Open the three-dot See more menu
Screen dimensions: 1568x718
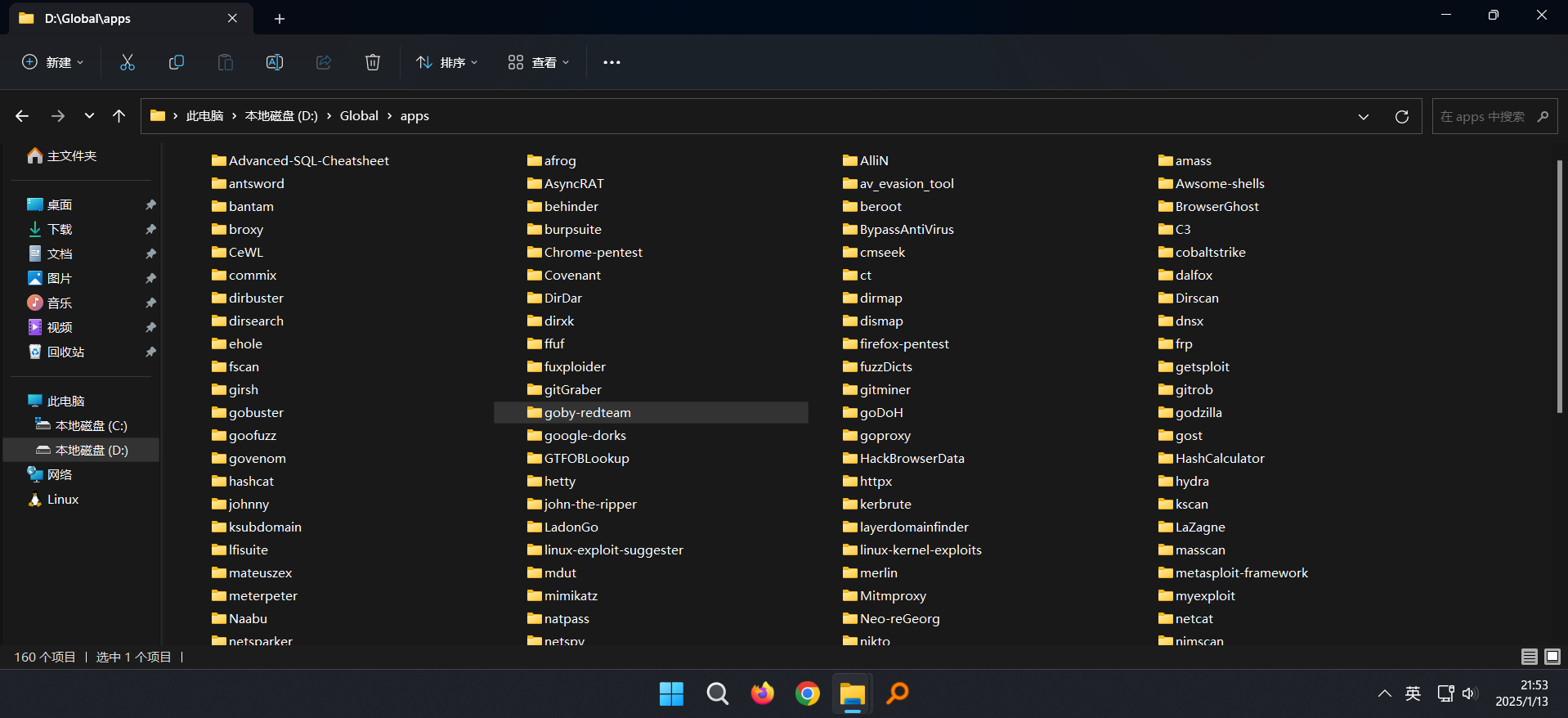pyautogui.click(x=612, y=62)
